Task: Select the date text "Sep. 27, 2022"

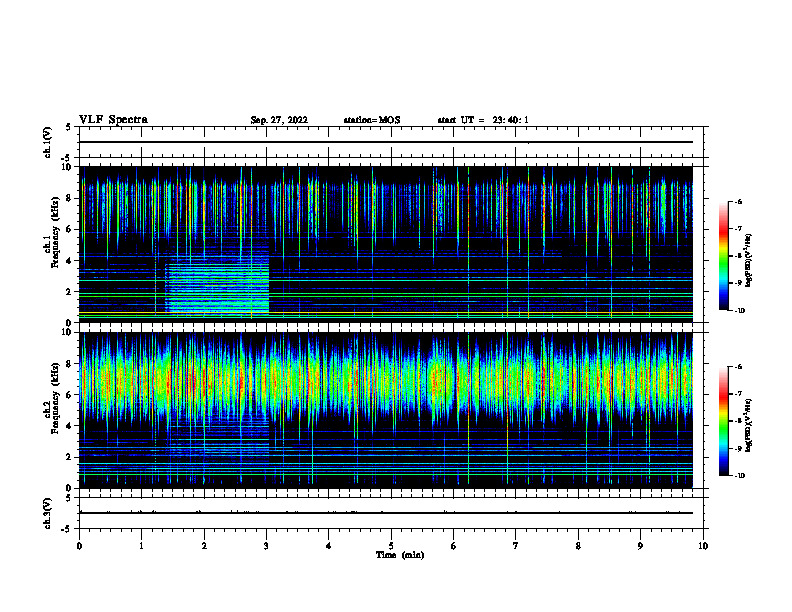Action: click(279, 120)
